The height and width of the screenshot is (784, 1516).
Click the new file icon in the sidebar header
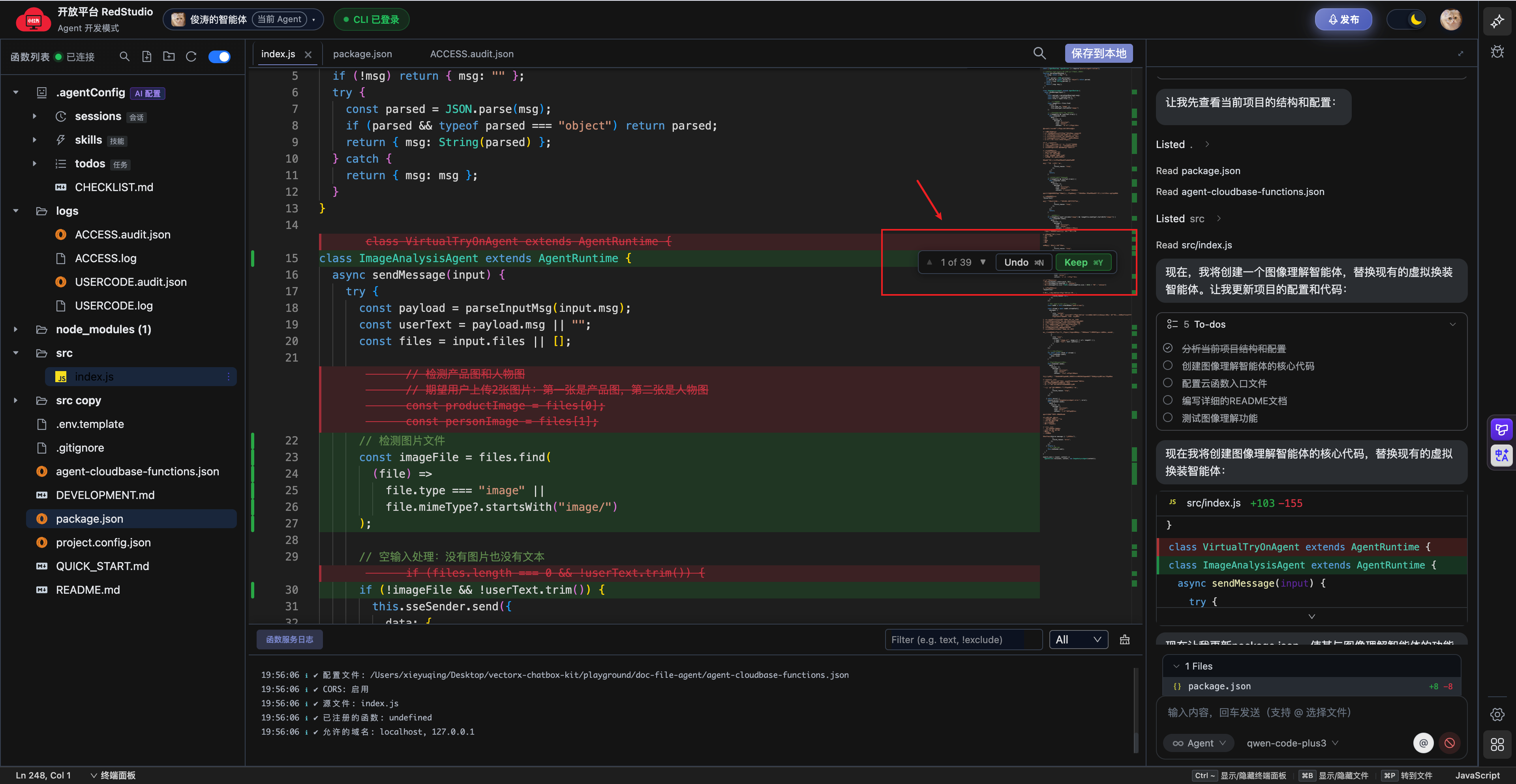tap(146, 56)
